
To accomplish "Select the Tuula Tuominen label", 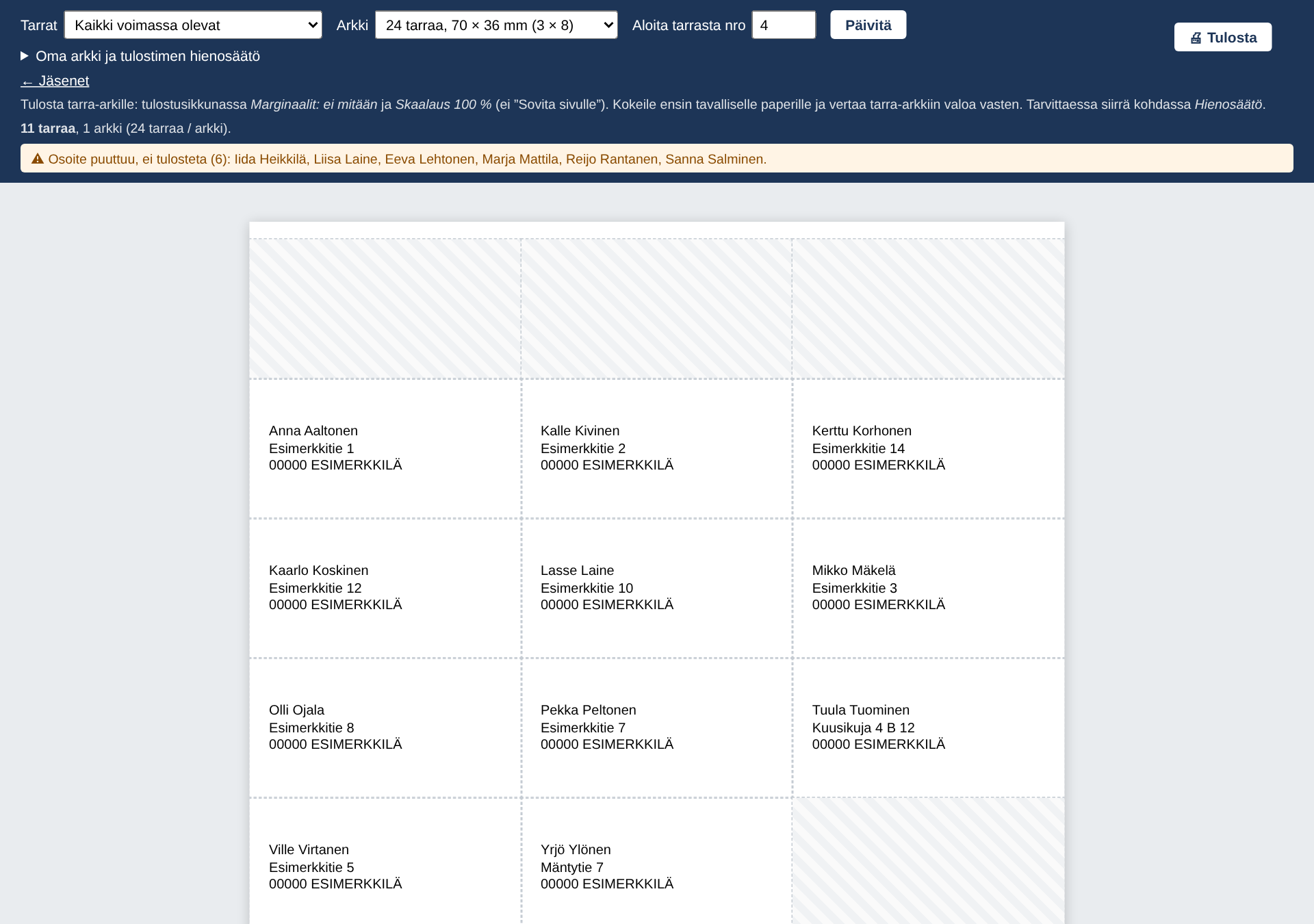I will [x=928, y=728].
